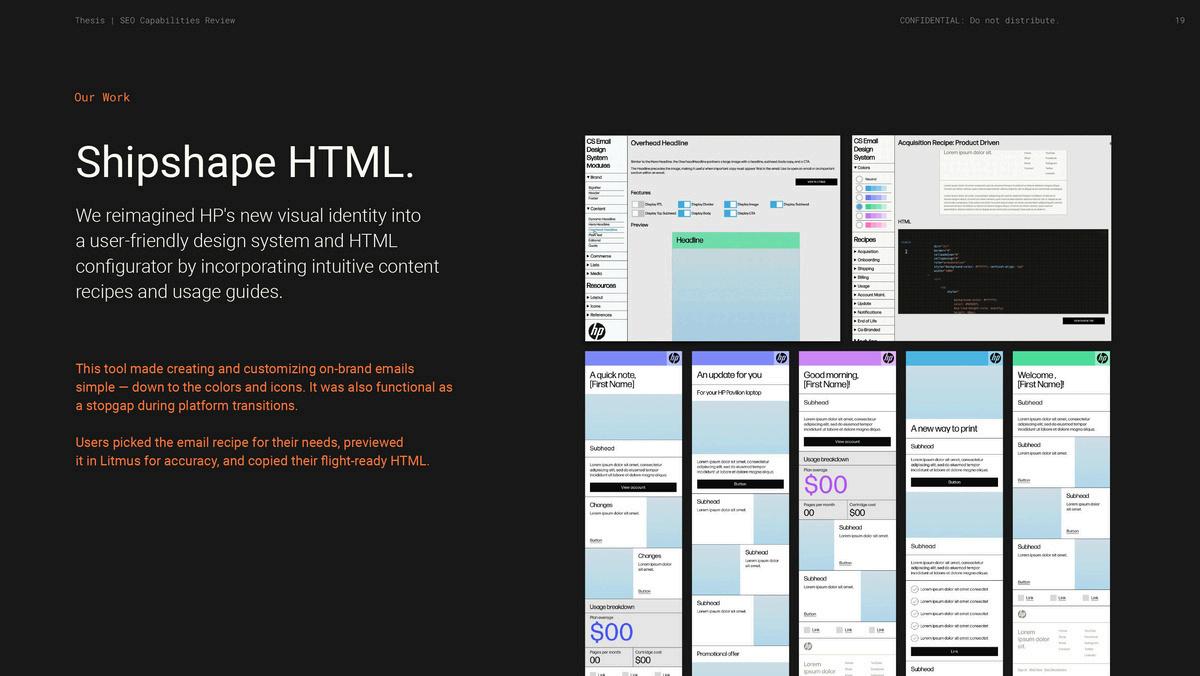Toggle the Display CTA switch

tap(730, 213)
